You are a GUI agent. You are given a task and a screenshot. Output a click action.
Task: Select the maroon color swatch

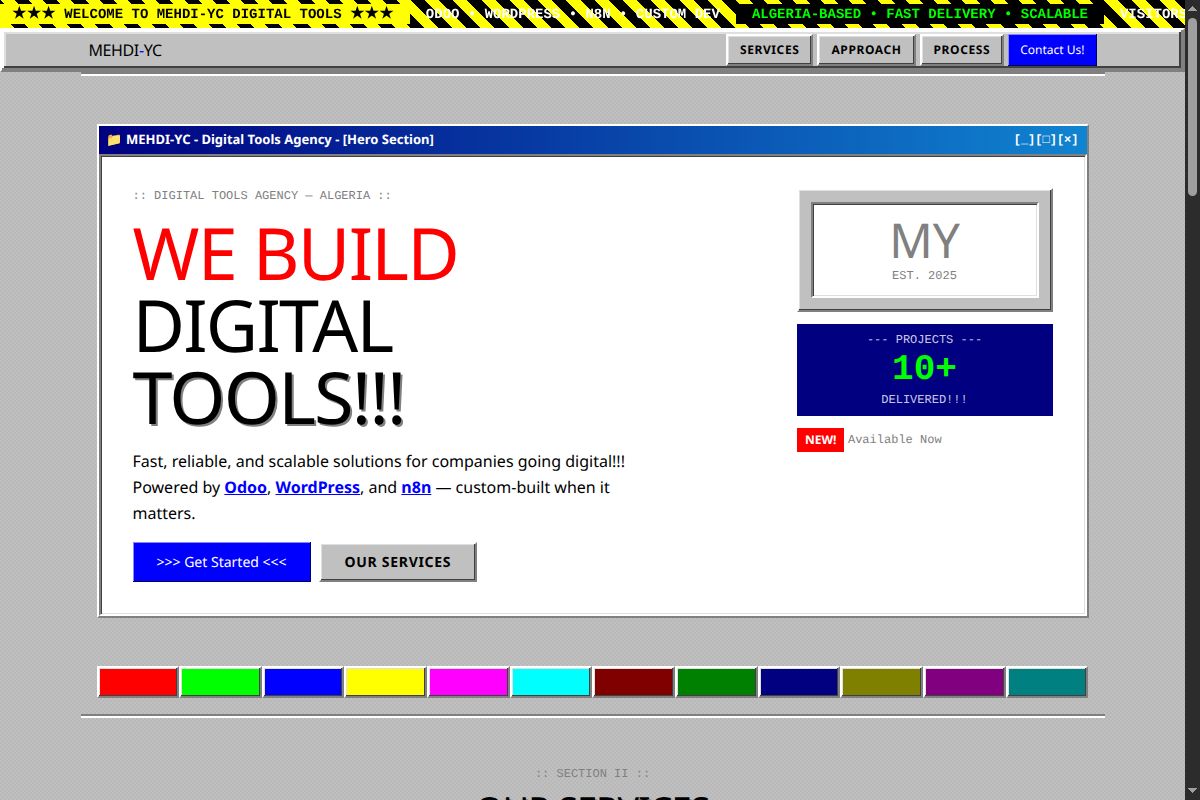(x=634, y=682)
